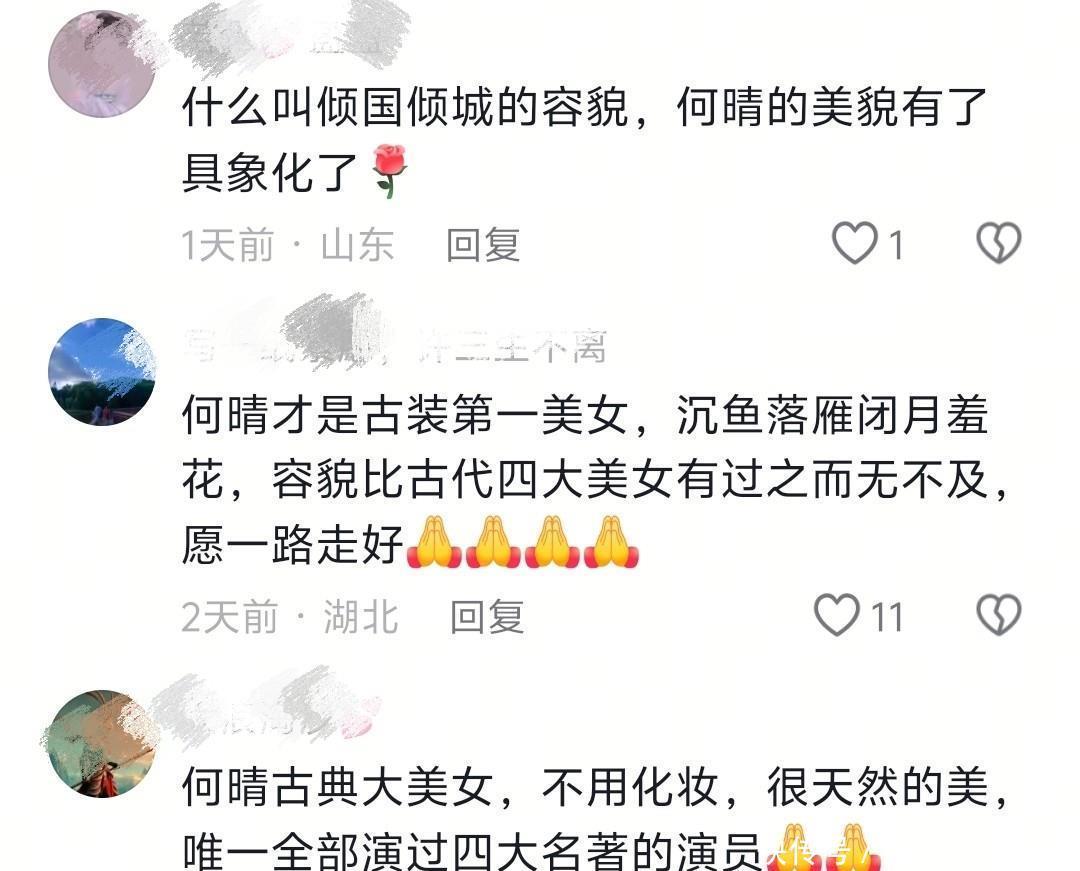The image size is (1080, 871).
Task: Tap the 1天前 · 山东 timestamp
Action: (x=288, y=245)
